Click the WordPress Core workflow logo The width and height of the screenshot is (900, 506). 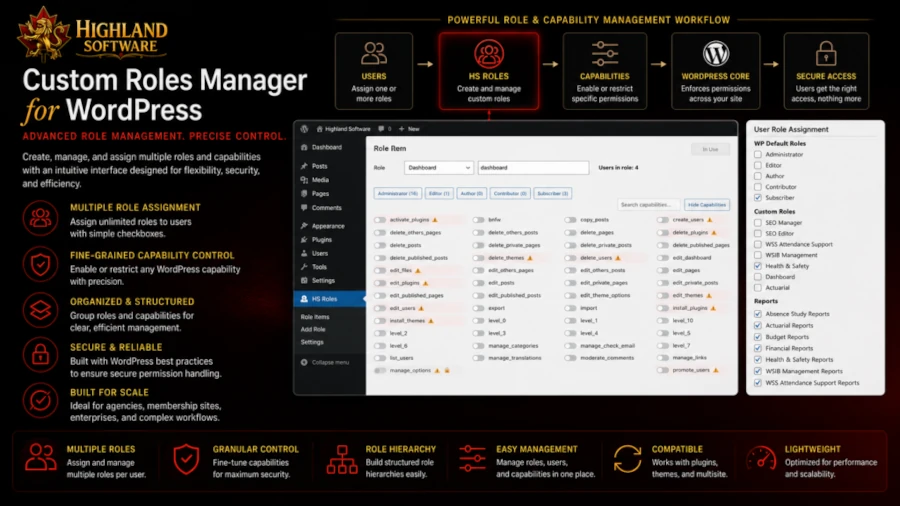click(716, 54)
